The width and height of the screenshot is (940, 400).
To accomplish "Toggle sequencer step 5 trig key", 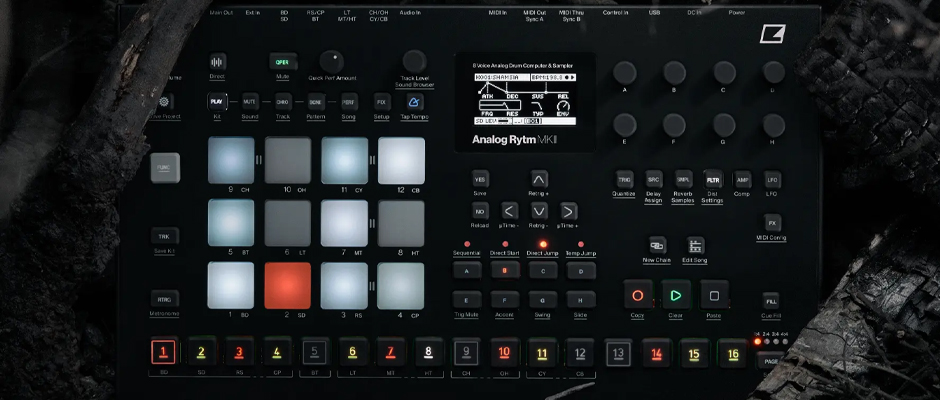I will click(x=315, y=352).
